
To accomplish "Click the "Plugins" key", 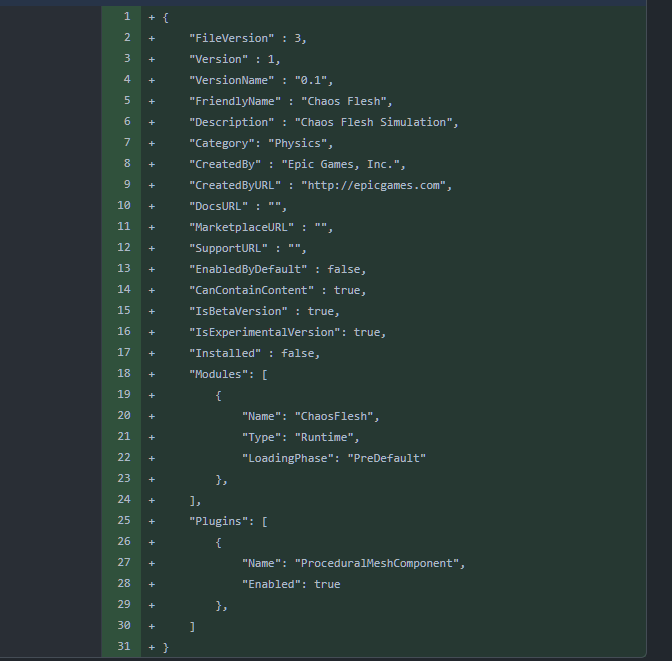I will click(218, 521).
